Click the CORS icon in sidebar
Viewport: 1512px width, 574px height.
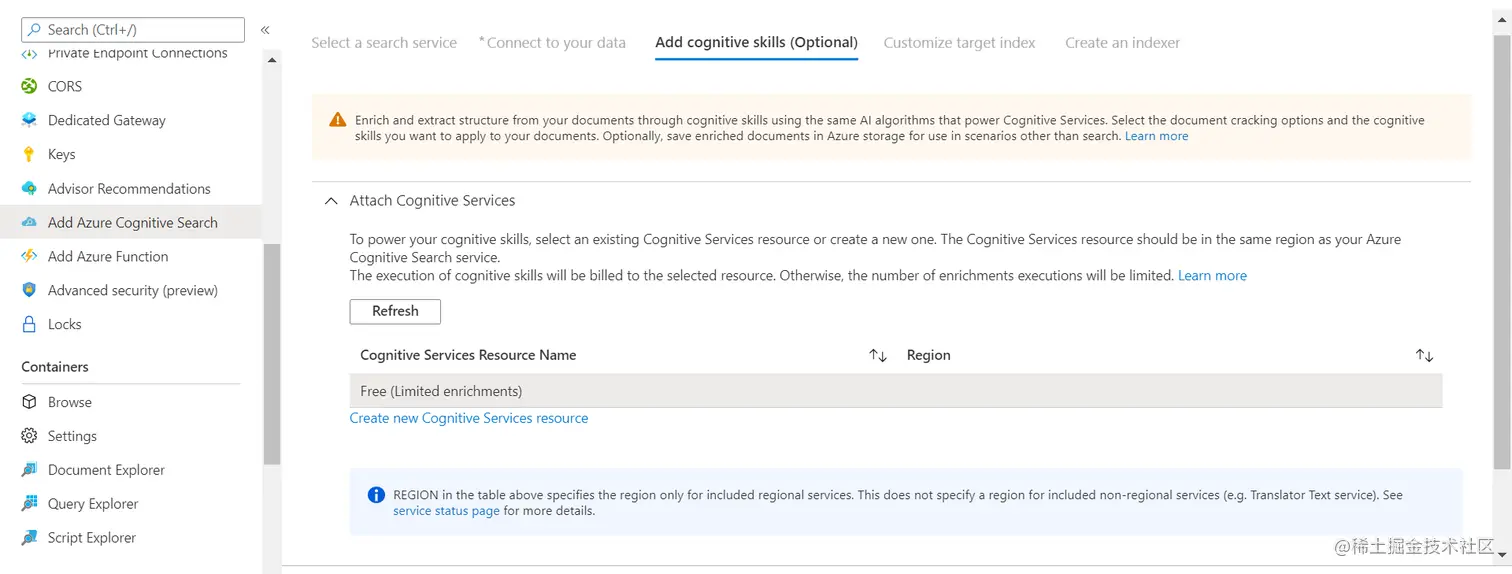29,86
